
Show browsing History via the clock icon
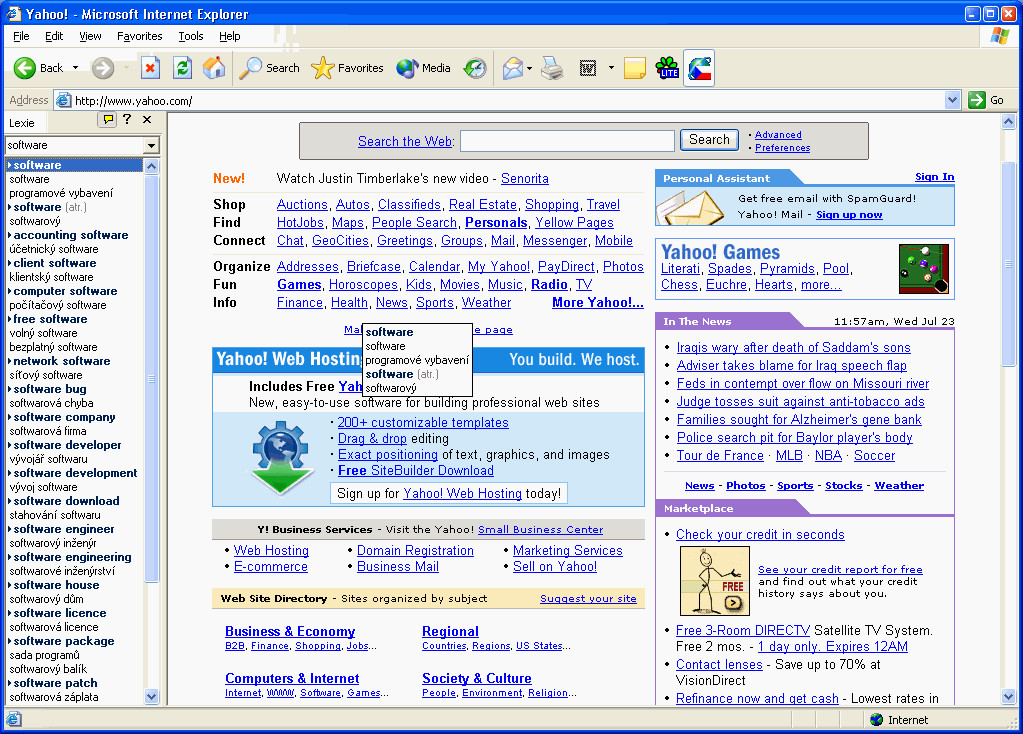click(475, 68)
